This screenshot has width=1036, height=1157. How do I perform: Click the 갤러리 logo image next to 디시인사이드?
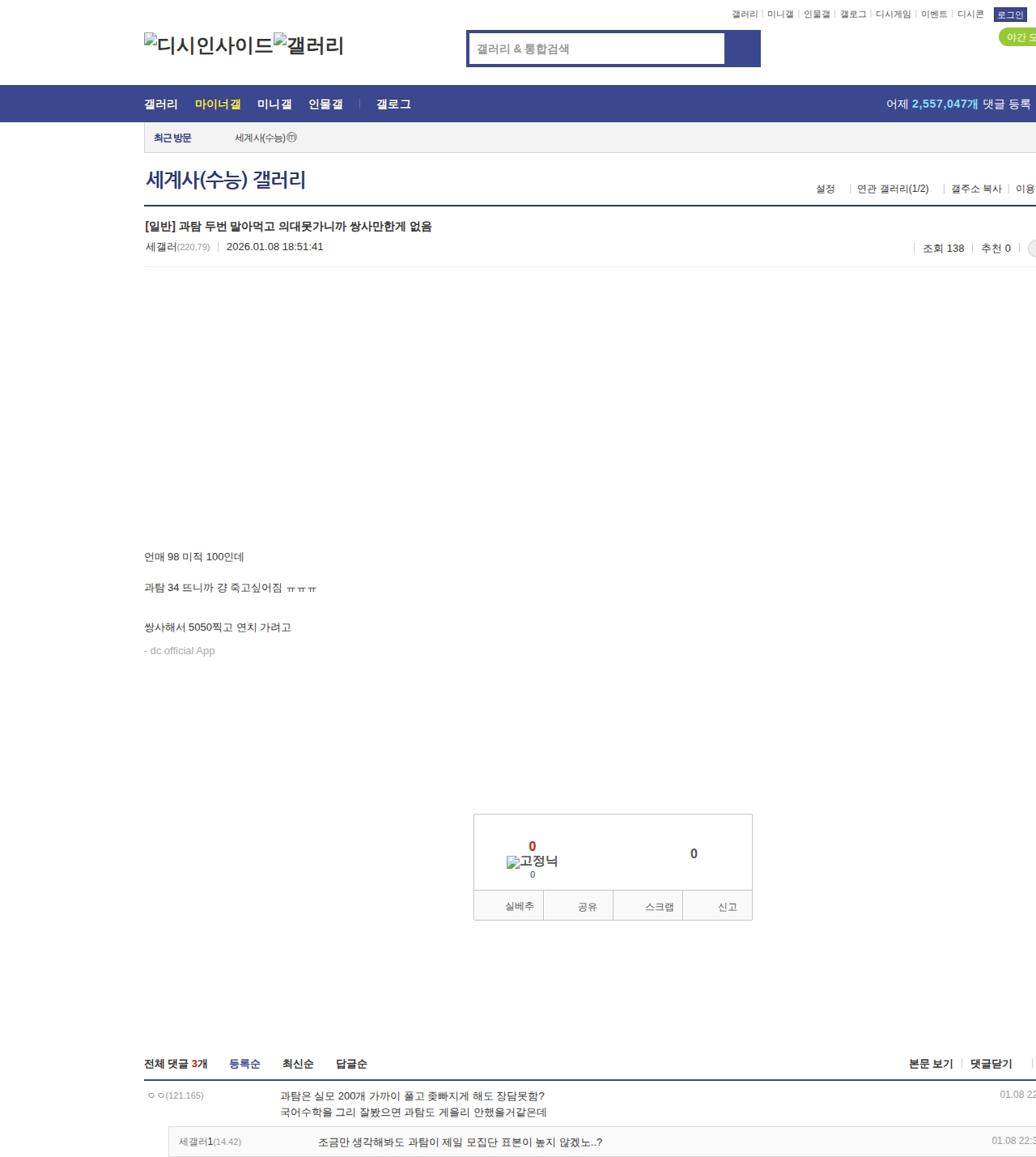coord(308,45)
